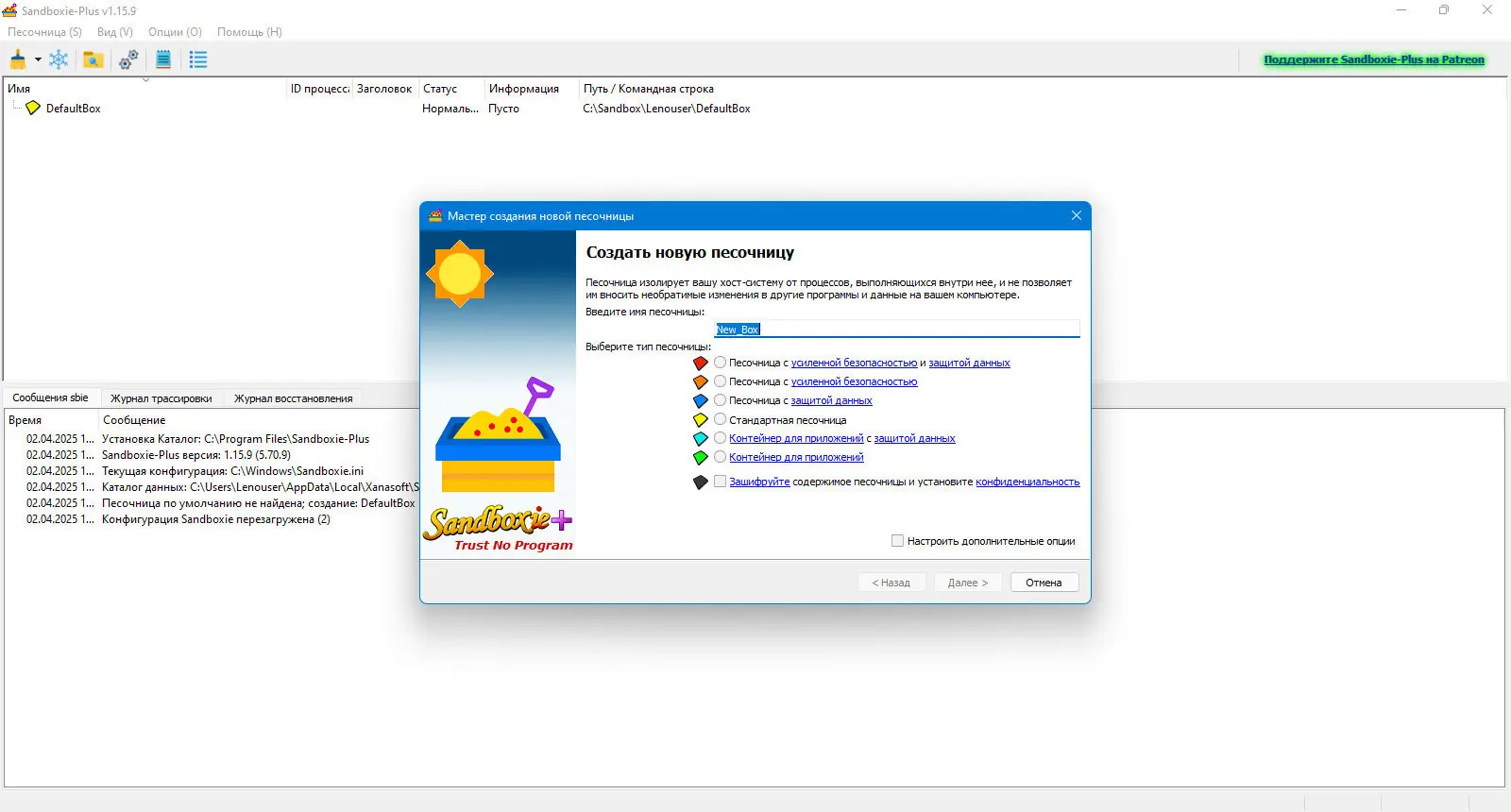This screenshot has width=1511, height=812.
Task: Select the radio on the blue data-protection row
Action: pos(721,400)
